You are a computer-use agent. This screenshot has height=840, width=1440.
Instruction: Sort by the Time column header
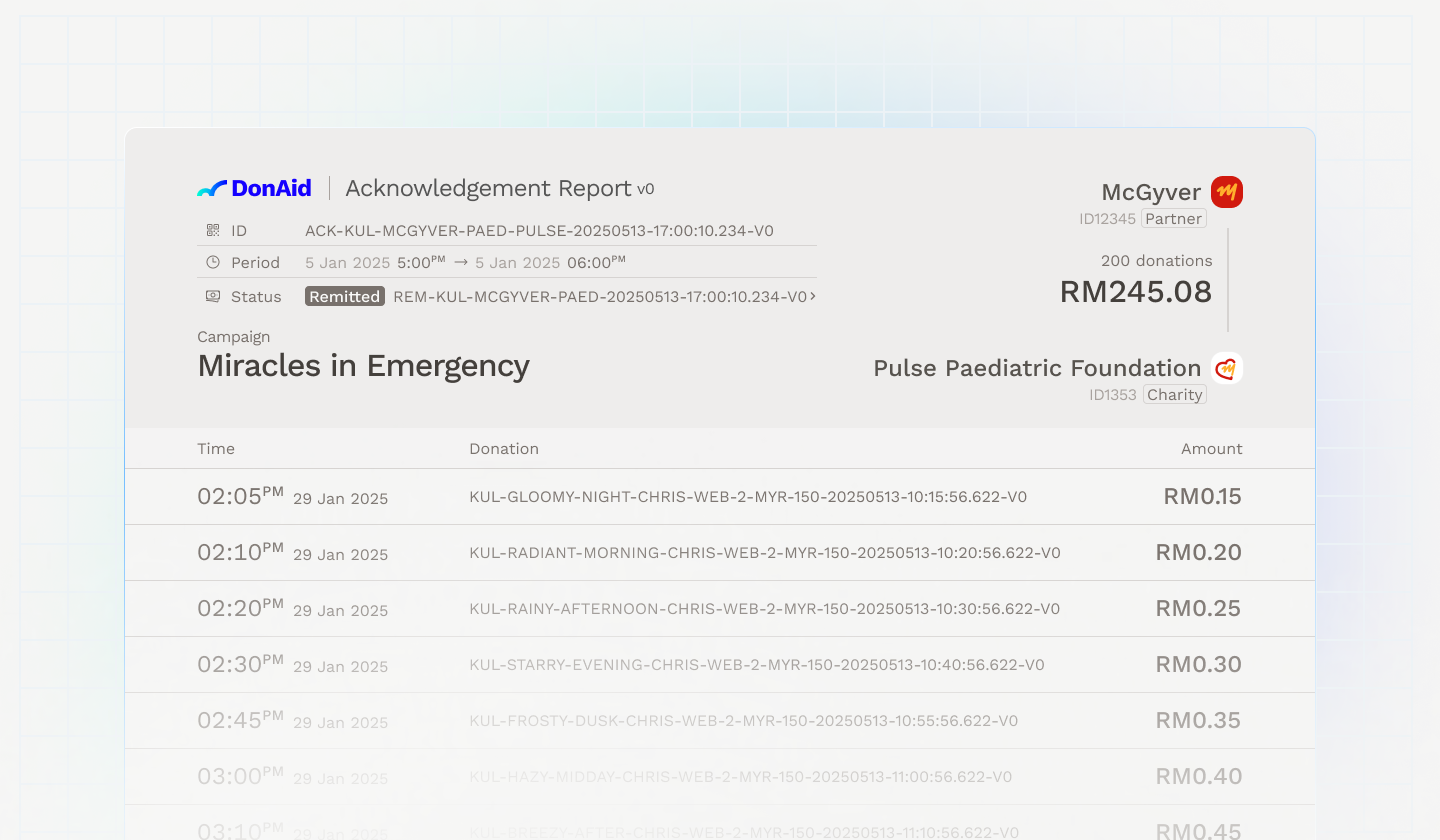[216, 449]
